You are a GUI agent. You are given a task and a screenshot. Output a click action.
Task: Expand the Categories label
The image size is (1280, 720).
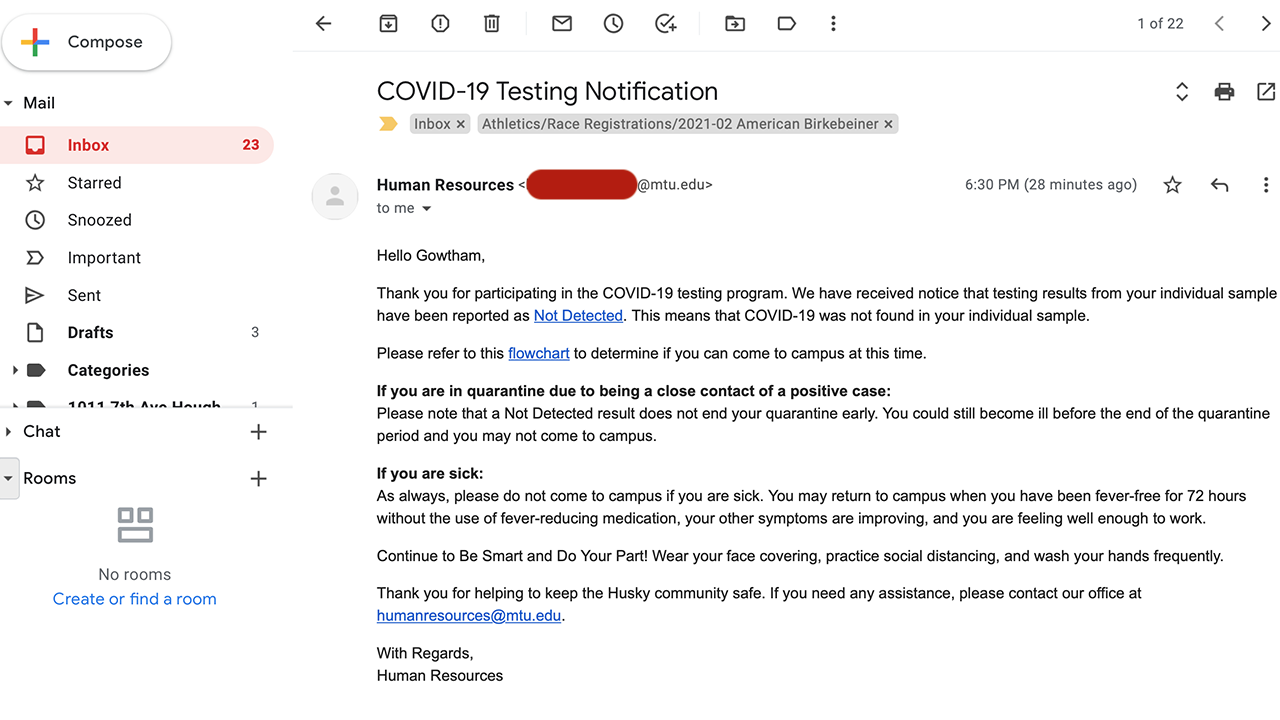[14, 370]
